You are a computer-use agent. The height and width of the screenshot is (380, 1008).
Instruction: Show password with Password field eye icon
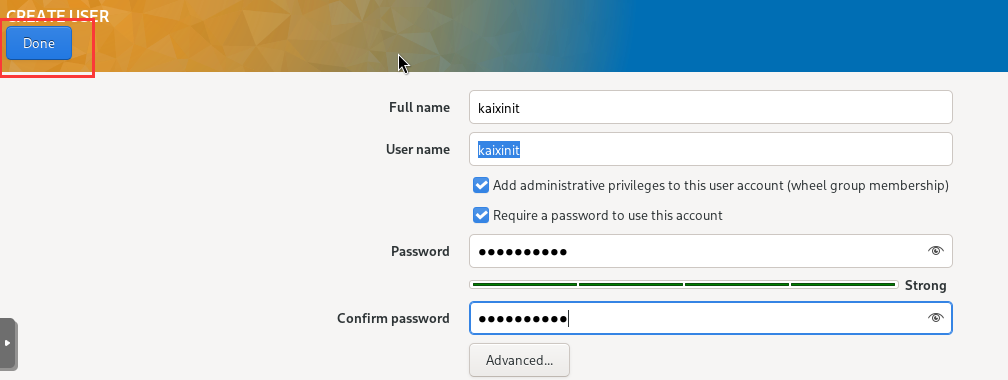[935, 251]
